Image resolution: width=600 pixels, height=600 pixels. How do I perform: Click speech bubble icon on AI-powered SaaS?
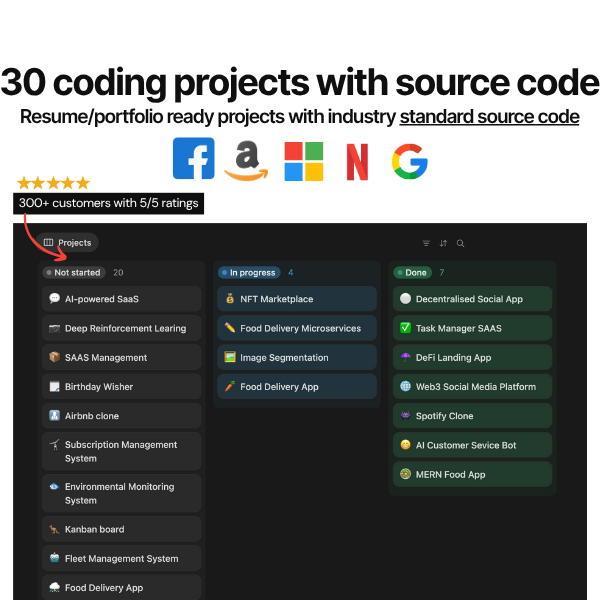tap(54, 298)
